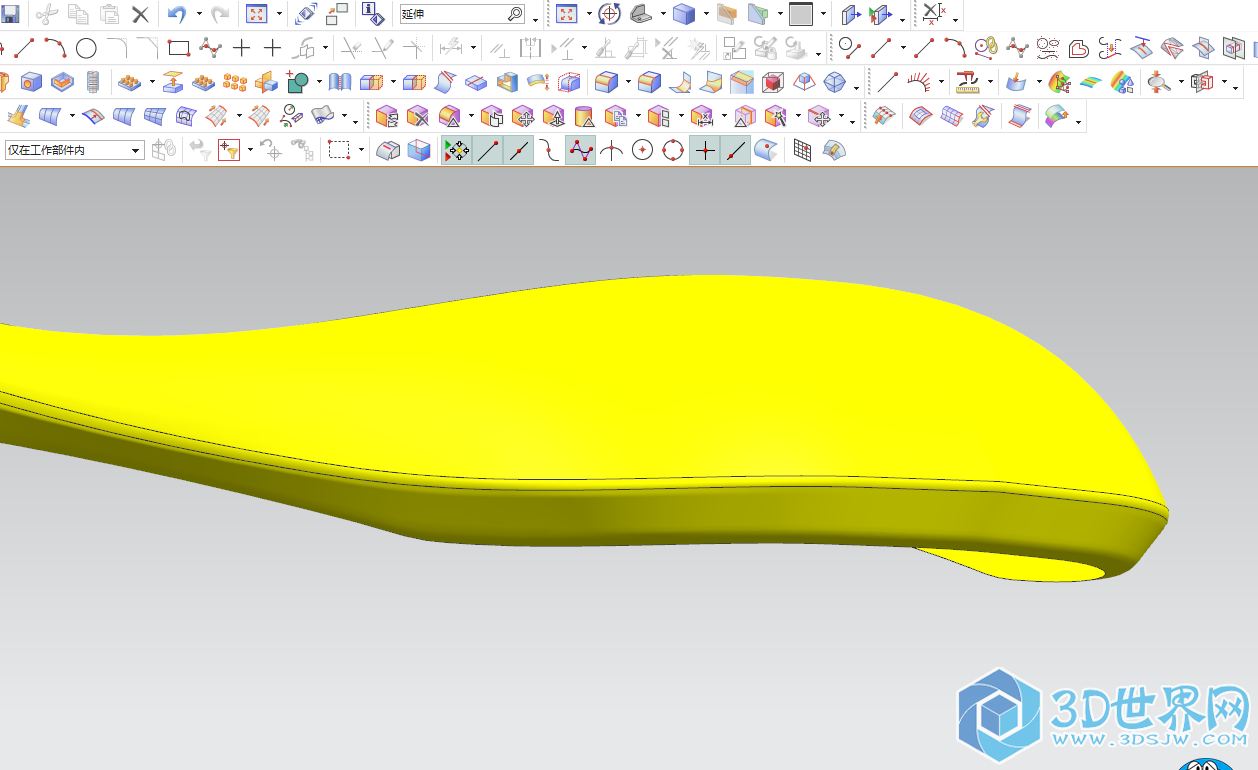Toggle Enable Snap Point button

tap(456, 150)
